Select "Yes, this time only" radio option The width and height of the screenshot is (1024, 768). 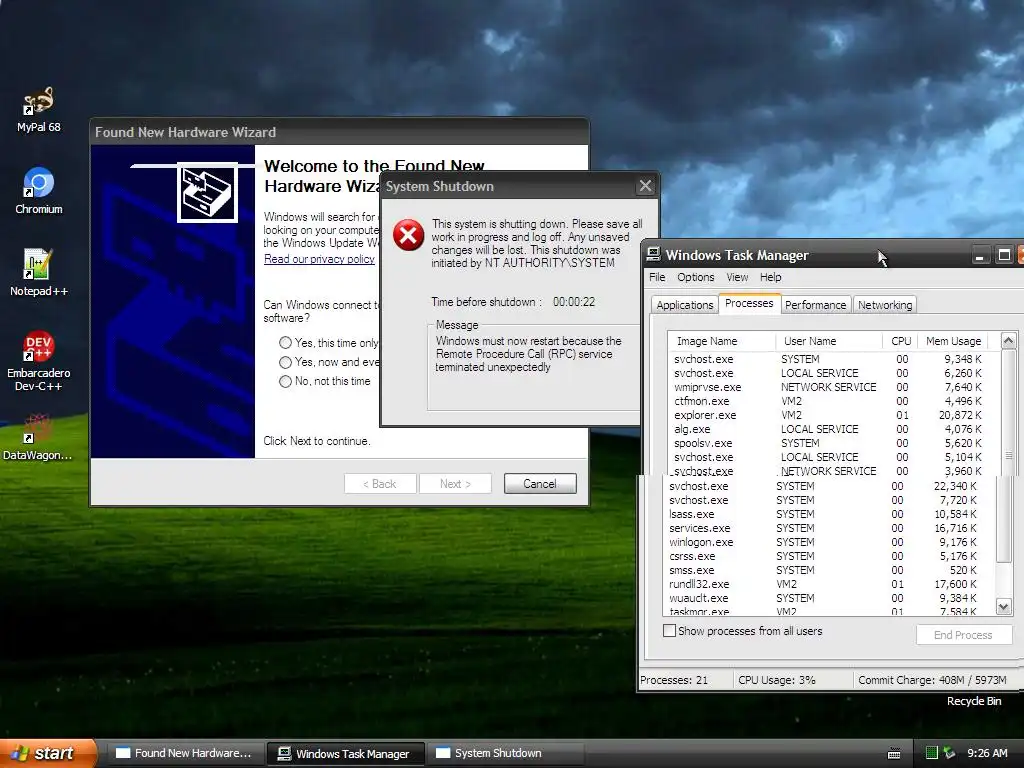click(x=285, y=343)
